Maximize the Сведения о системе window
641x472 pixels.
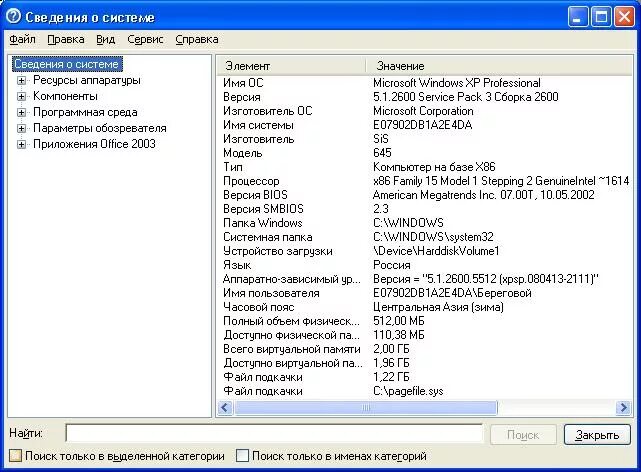[x=601, y=17]
